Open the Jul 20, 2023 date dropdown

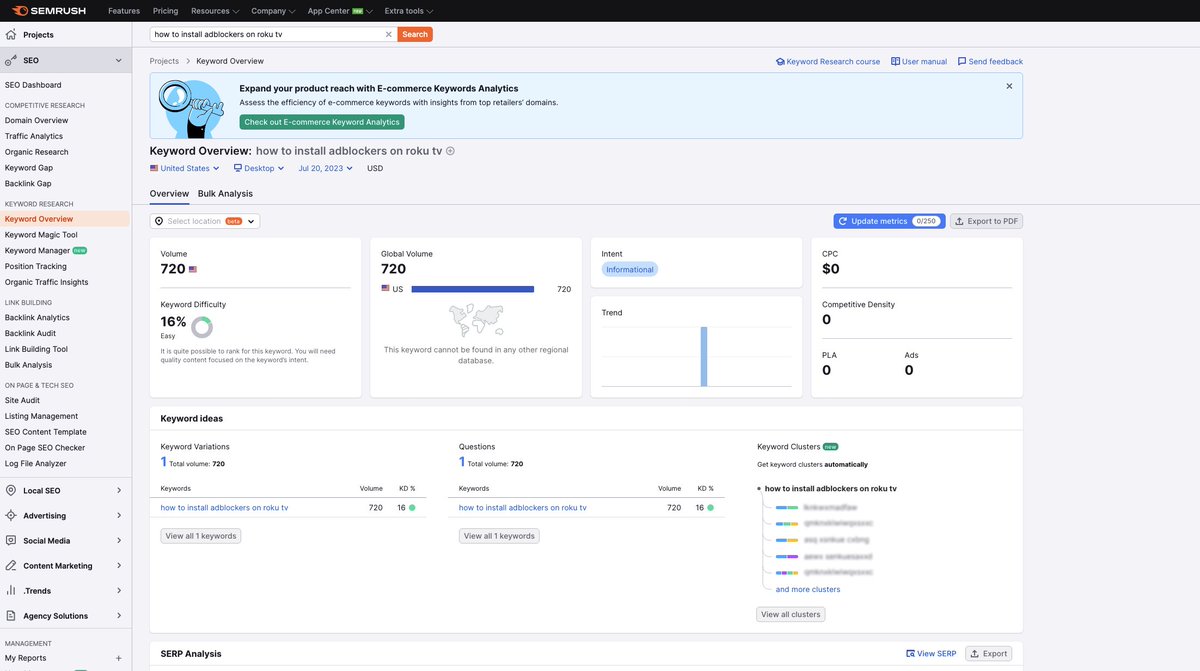pyautogui.click(x=326, y=168)
